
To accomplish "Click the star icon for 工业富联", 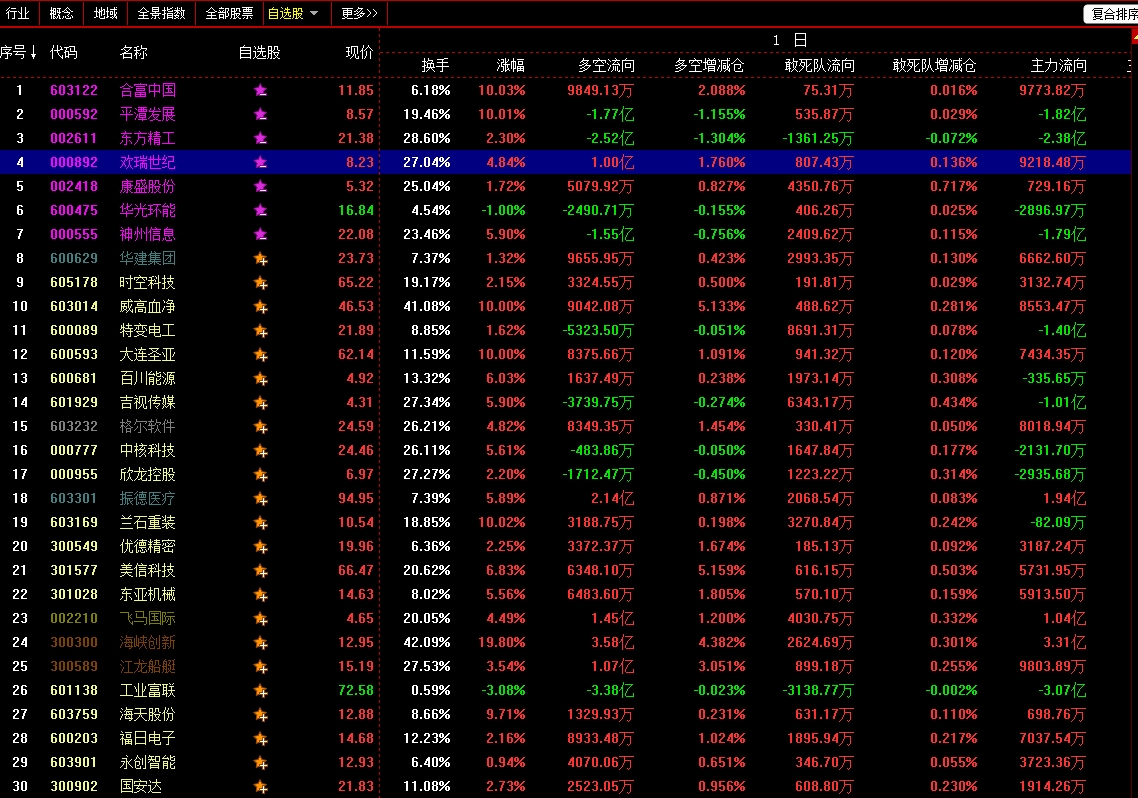I will (260, 691).
